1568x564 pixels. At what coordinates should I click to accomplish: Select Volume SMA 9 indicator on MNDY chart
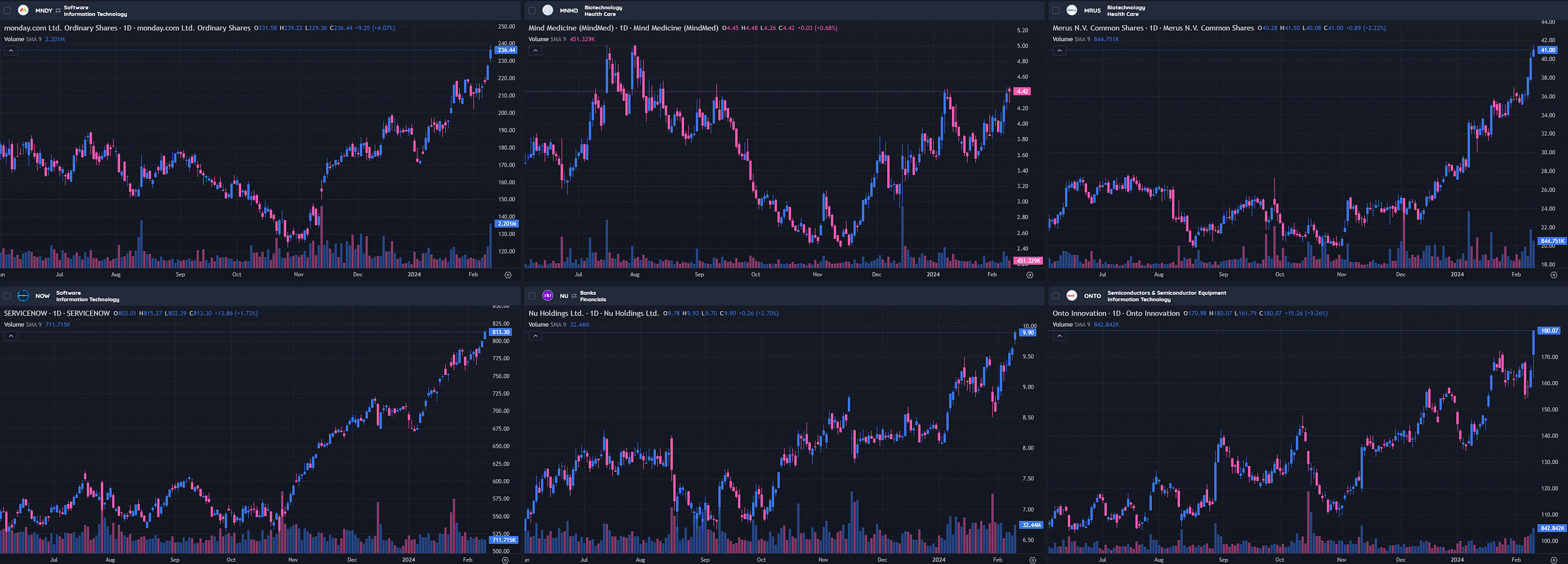click(x=23, y=39)
